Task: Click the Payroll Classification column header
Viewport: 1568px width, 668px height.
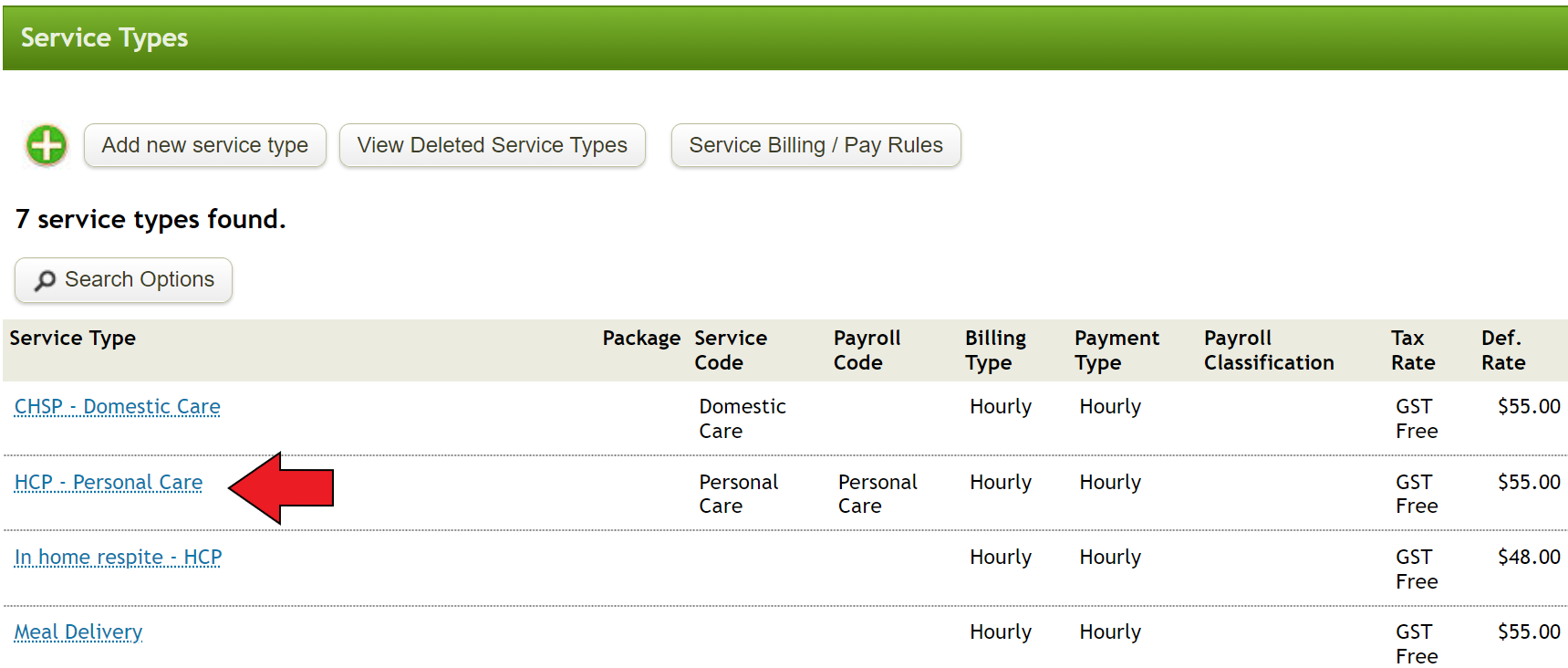Action: pos(1268,350)
